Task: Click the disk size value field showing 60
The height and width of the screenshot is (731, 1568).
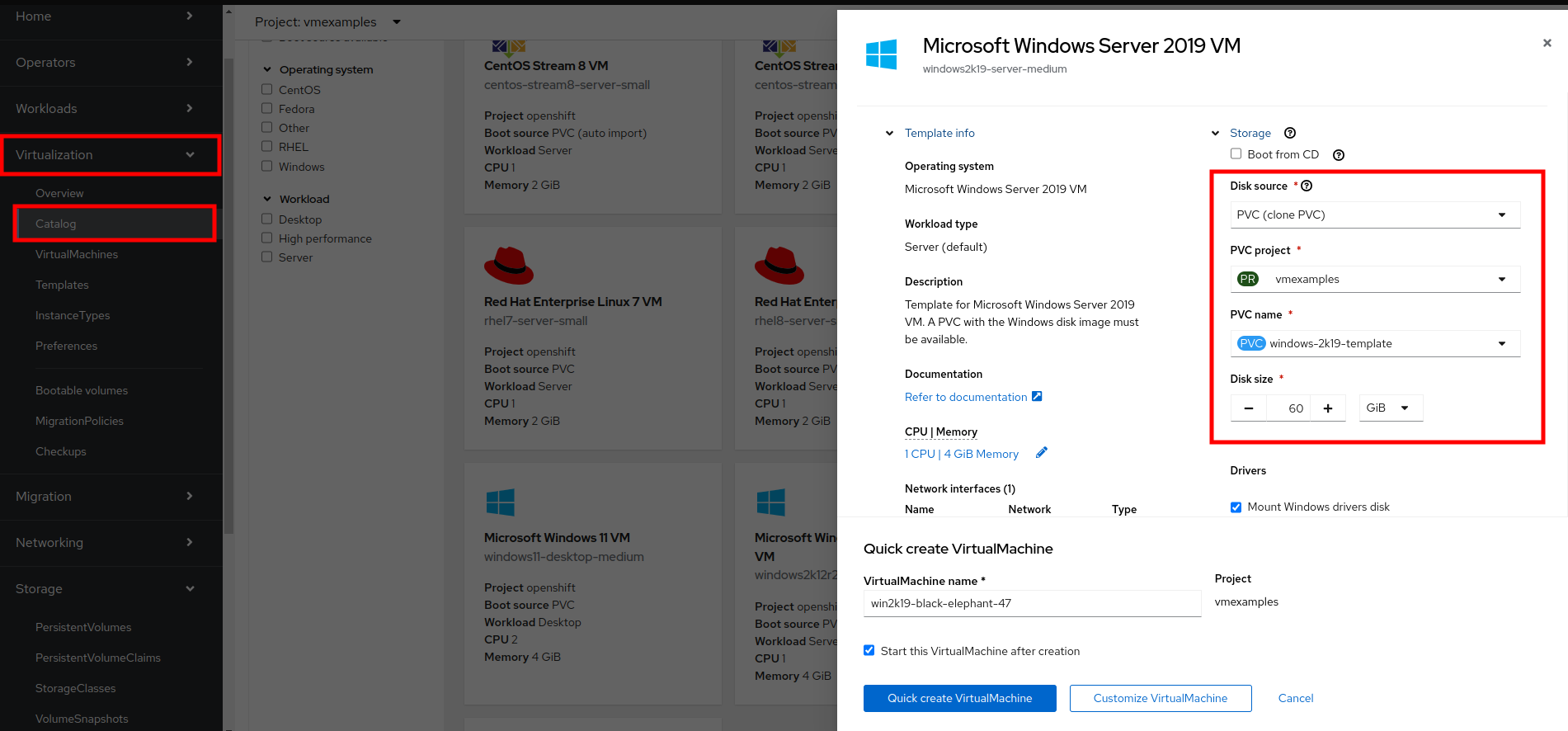Action: click(x=1288, y=408)
